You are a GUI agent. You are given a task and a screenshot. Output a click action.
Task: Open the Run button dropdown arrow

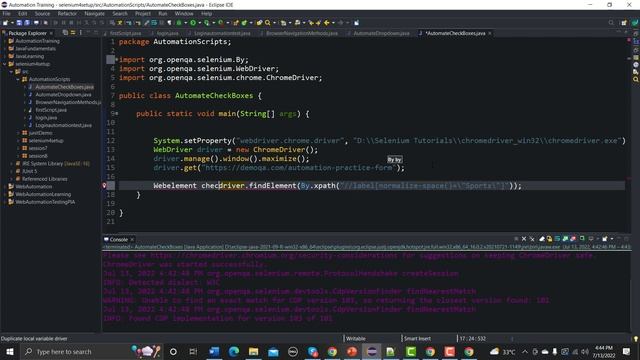click(199, 23)
